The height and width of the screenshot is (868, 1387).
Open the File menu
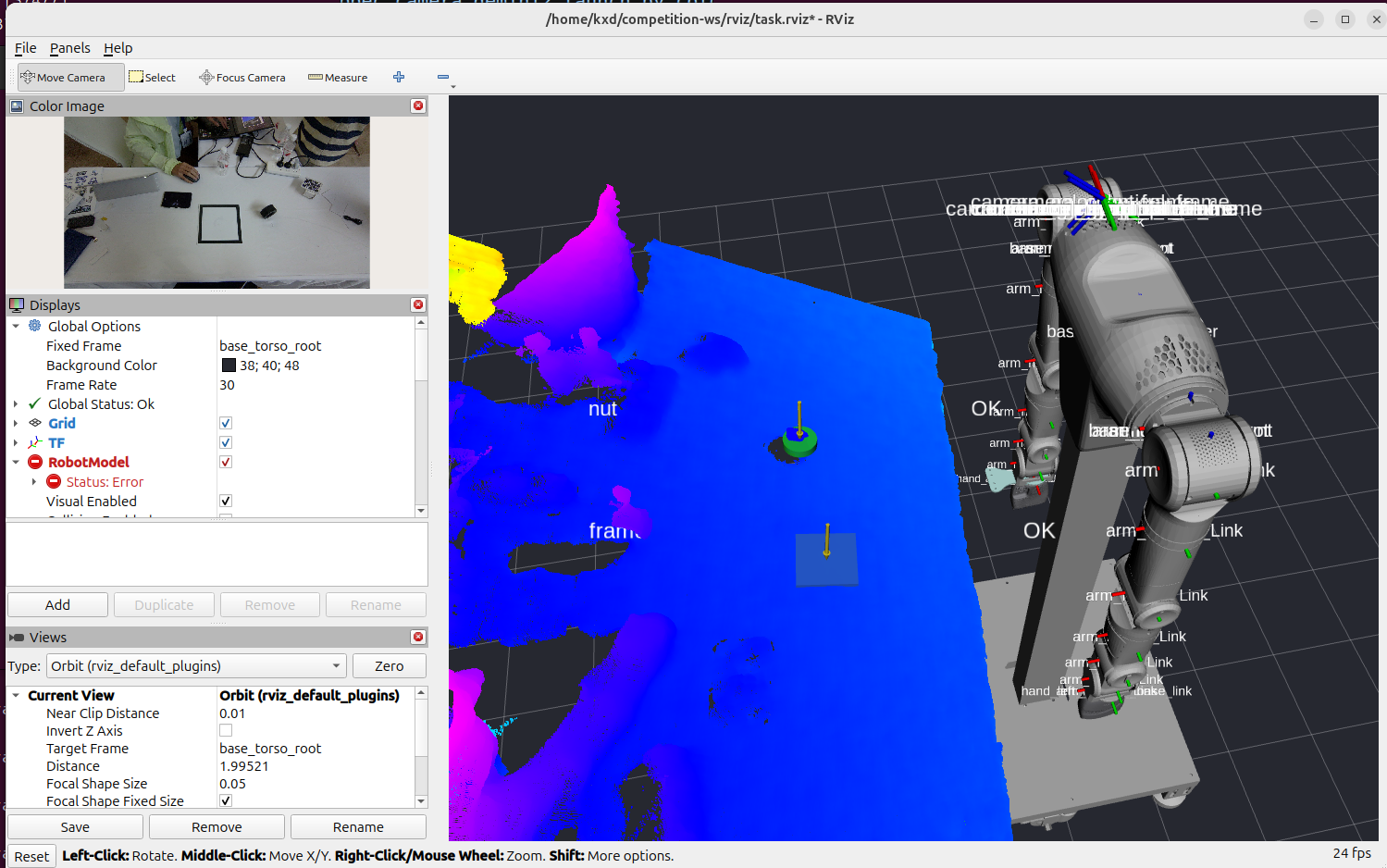(26, 48)
